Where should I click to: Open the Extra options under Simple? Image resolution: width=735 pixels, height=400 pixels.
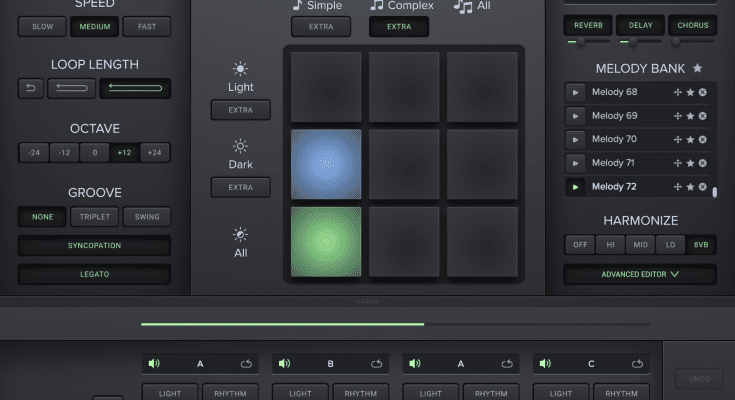coord(321,26)
